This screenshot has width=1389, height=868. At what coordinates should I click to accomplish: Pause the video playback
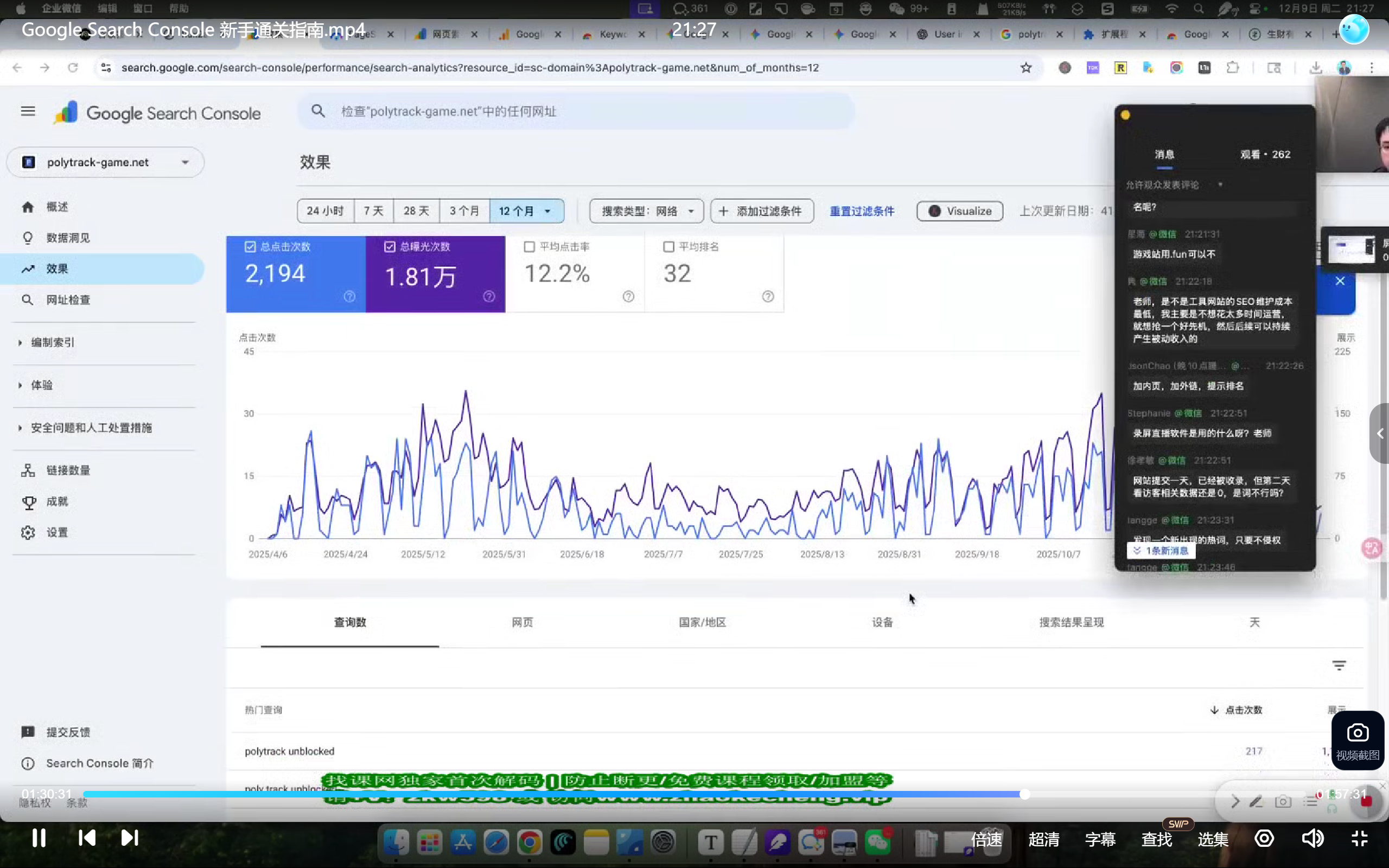(39, 838)
